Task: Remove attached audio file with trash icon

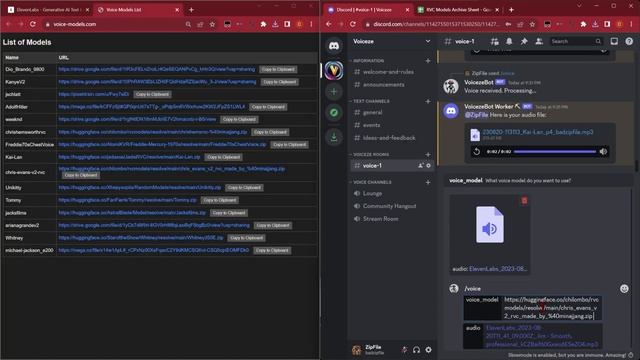Action: (524, 200)
